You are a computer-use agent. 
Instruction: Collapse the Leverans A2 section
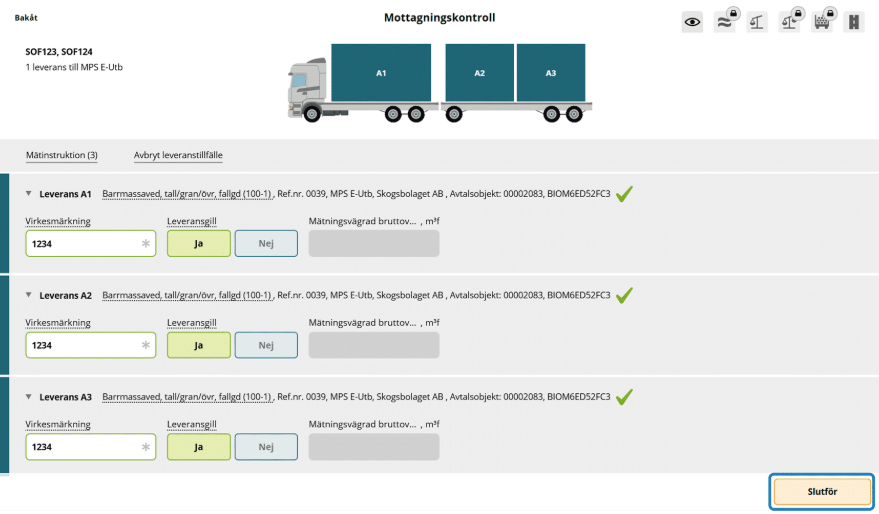pyautogui.click(x=29, y=296)
